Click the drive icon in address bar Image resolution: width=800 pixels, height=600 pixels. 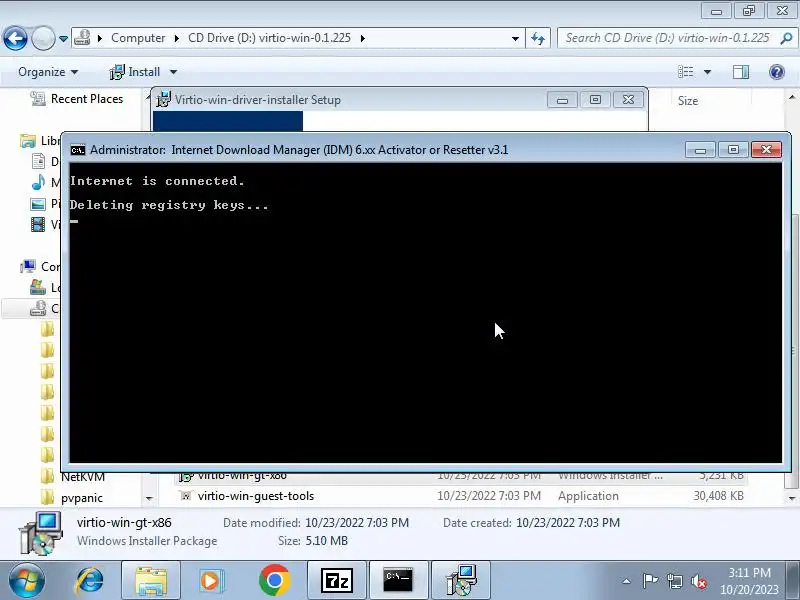click(82, 38)
